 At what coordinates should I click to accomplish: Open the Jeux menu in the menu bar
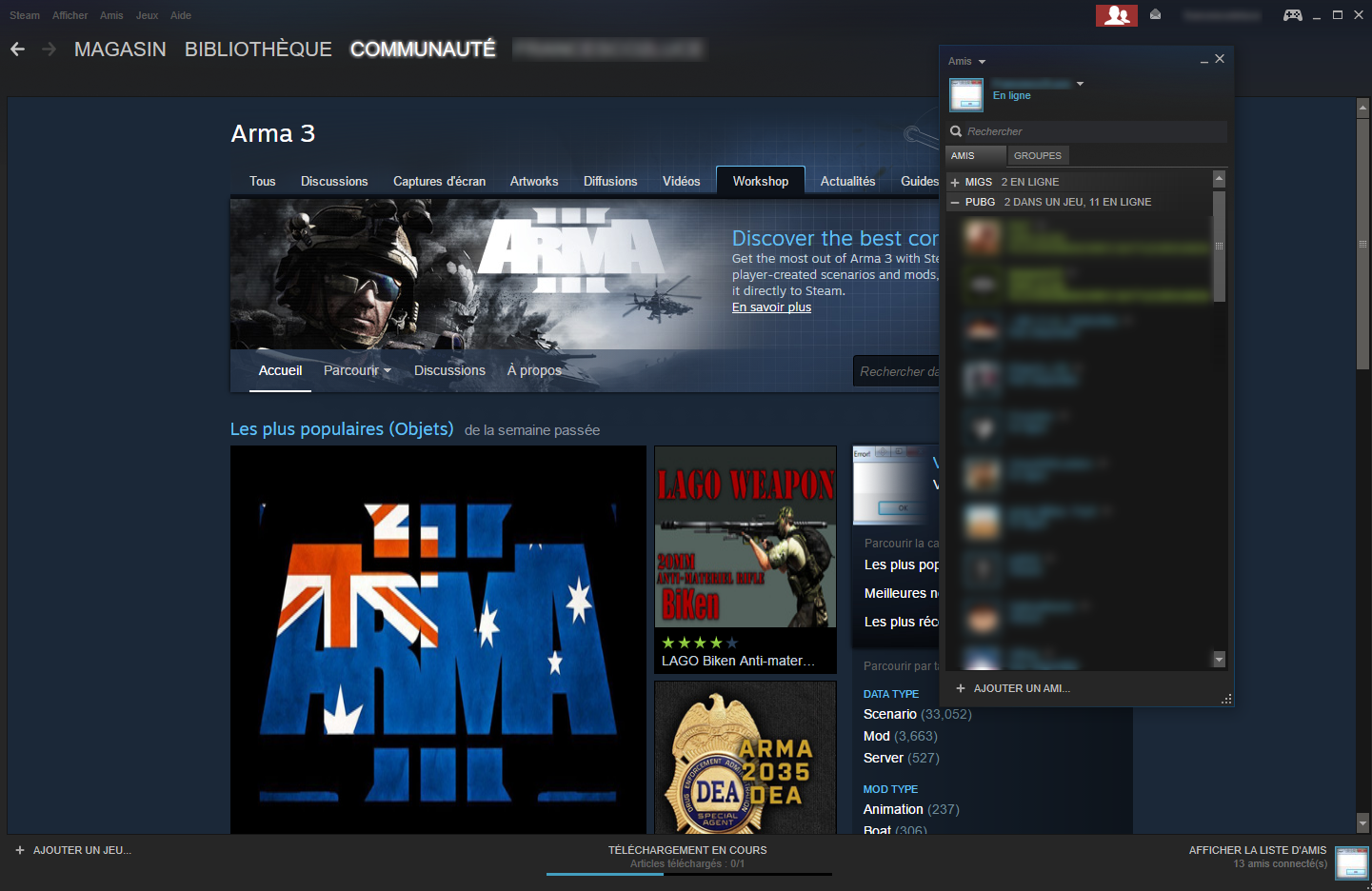point(147,14)
